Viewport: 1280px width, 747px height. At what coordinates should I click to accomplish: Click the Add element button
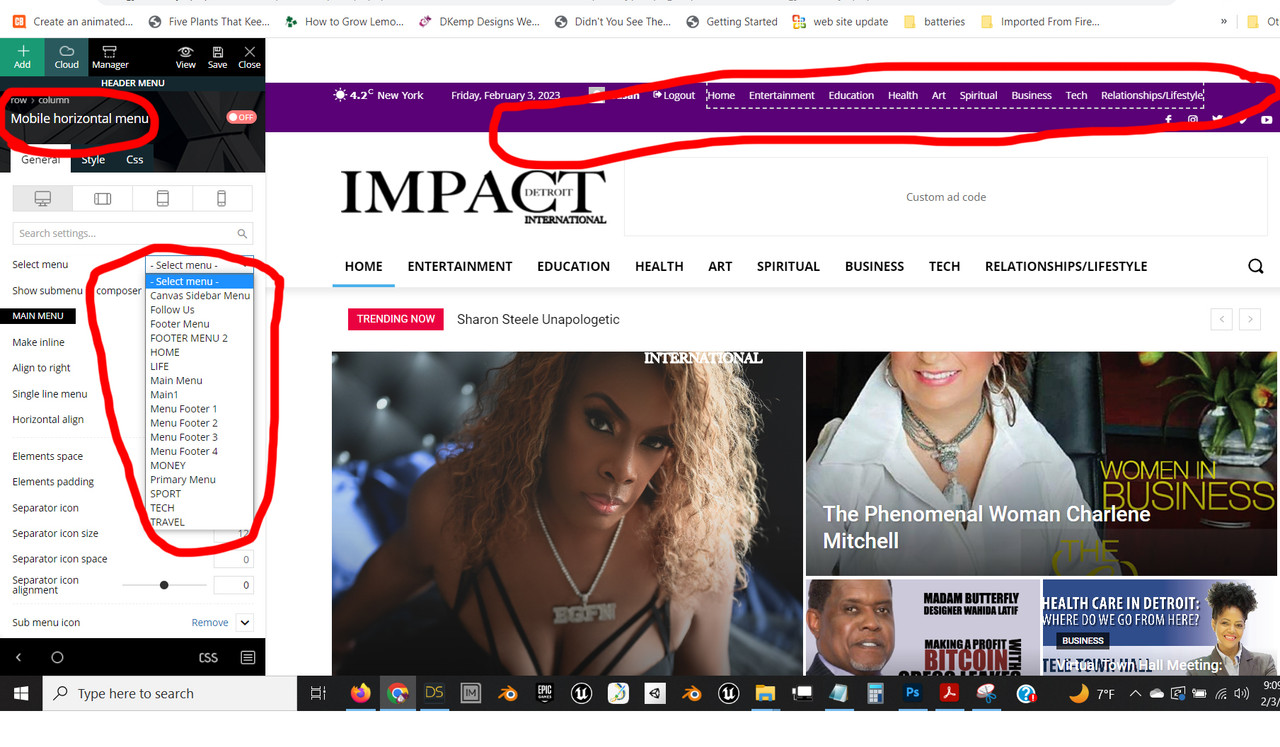pos(22,57)
